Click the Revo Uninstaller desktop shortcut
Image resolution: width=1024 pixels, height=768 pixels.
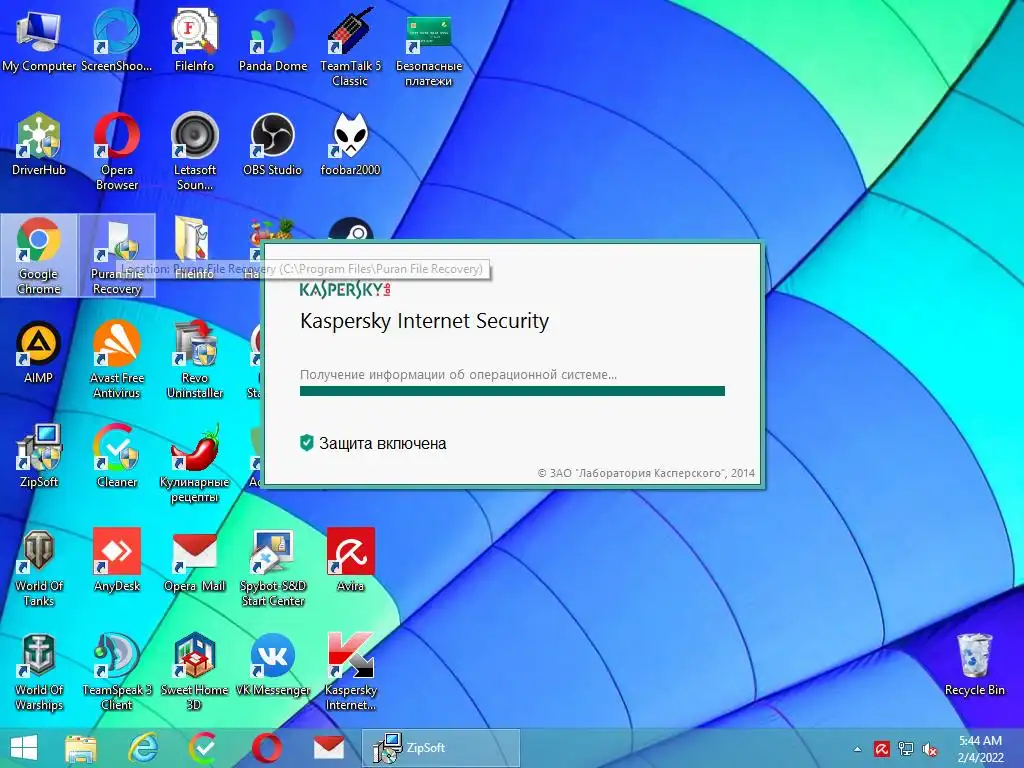point(195,359)
